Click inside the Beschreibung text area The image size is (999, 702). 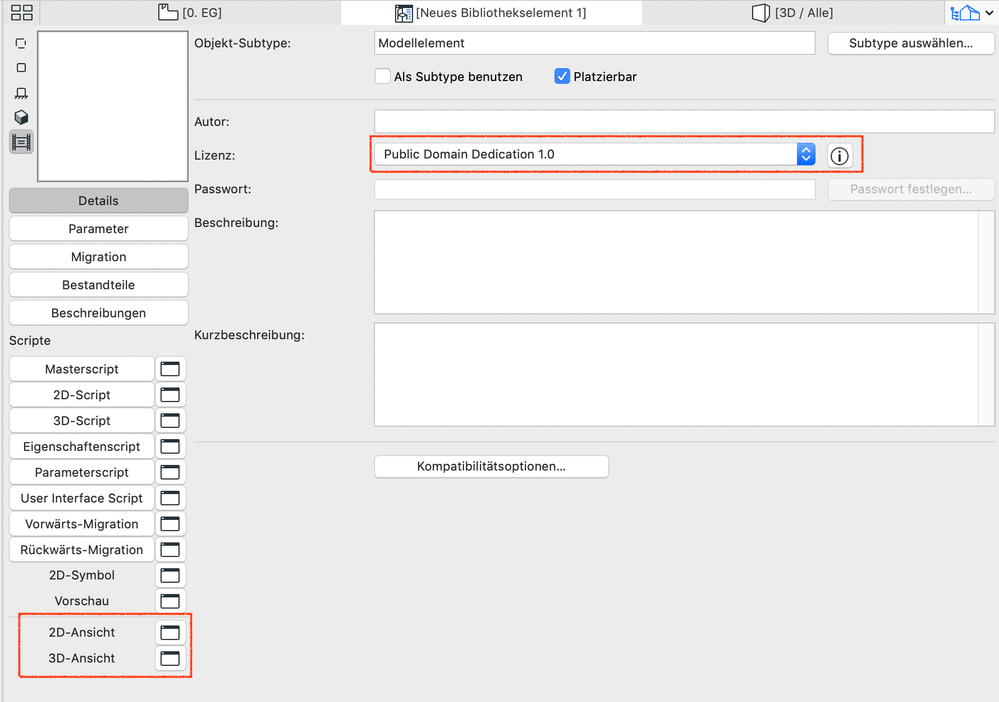pos(676,262)
